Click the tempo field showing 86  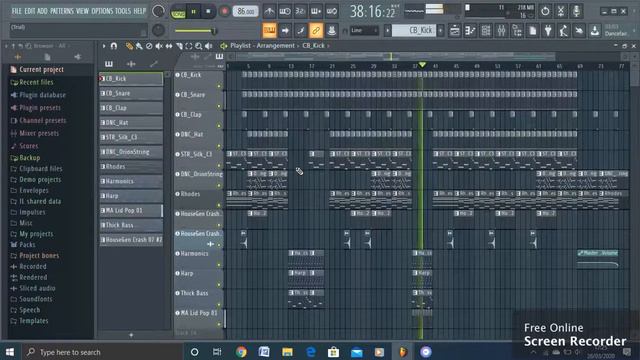click(245, 11)
